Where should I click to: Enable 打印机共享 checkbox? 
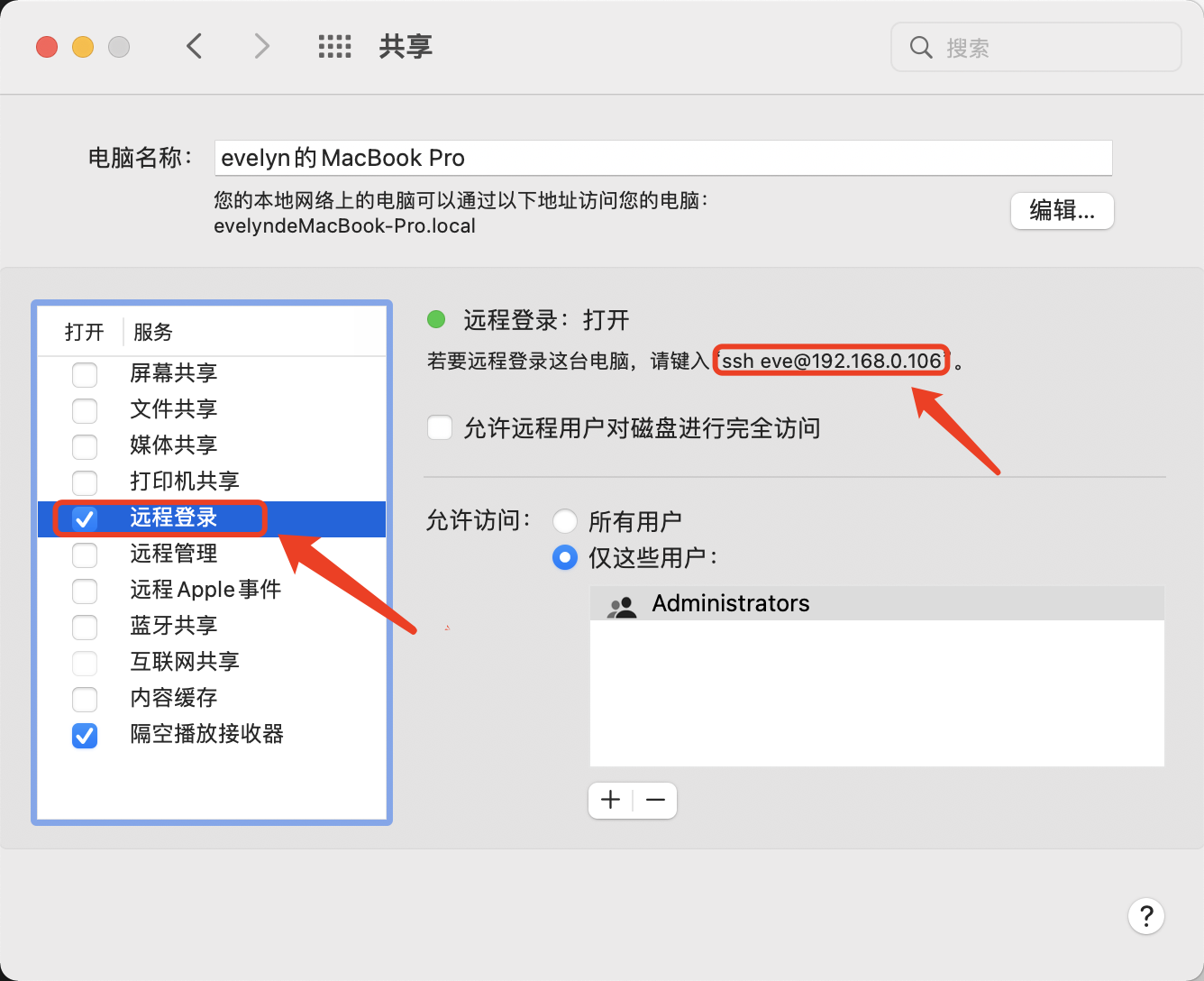click(85, 482)
